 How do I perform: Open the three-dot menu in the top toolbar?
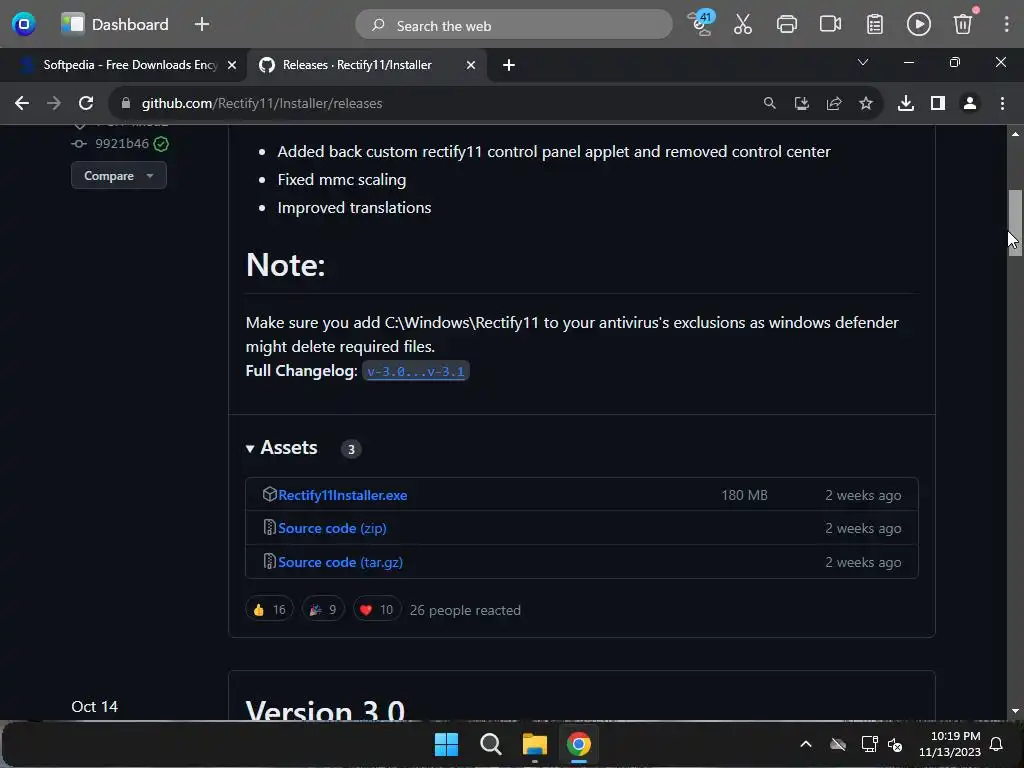(1006, 24)
